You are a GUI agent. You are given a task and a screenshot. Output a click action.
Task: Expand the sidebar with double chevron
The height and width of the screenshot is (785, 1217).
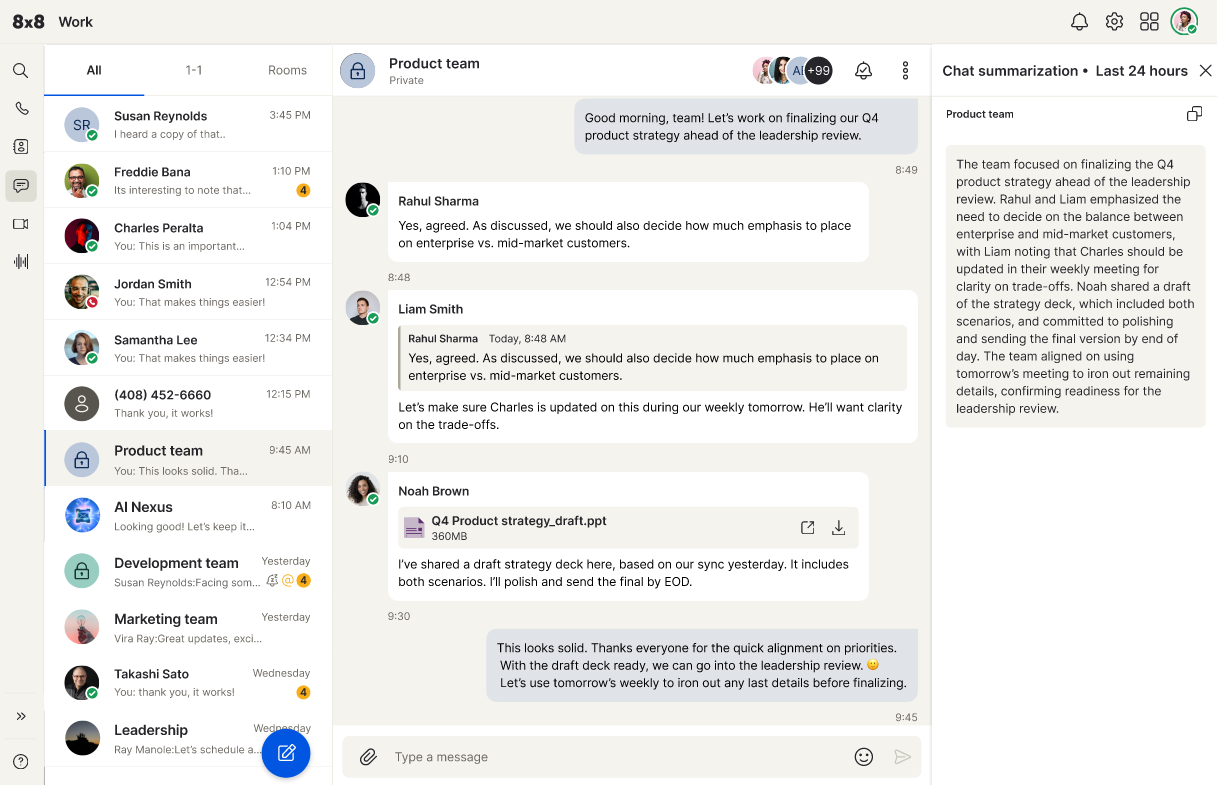(x=20, y=716)
